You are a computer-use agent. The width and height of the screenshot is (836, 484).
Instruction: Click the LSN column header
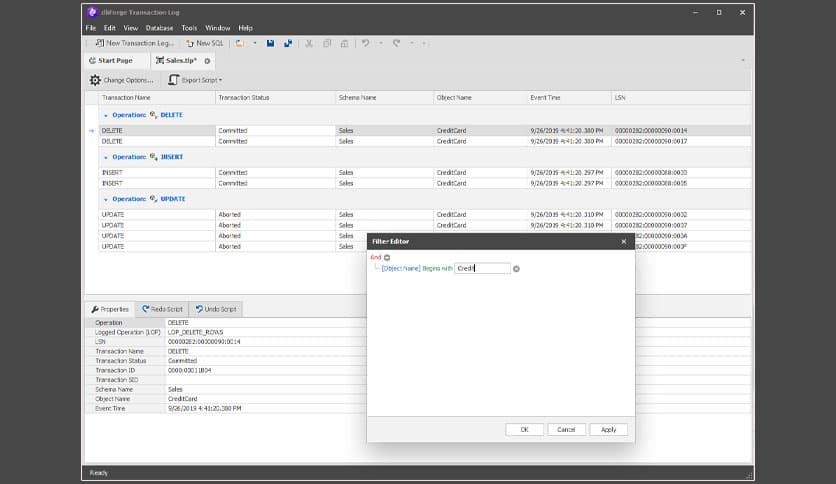pyautogui.click(x=681, y=98)
